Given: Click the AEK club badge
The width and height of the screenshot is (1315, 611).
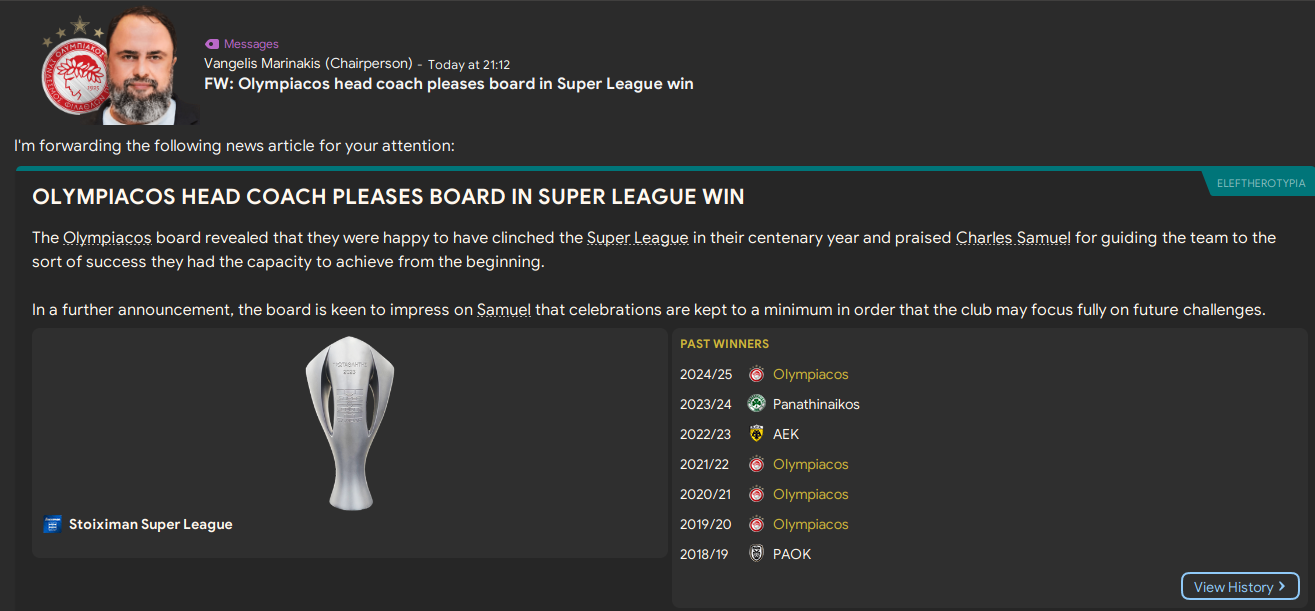Looking at the screenshot, I should [x=756, y=435].
